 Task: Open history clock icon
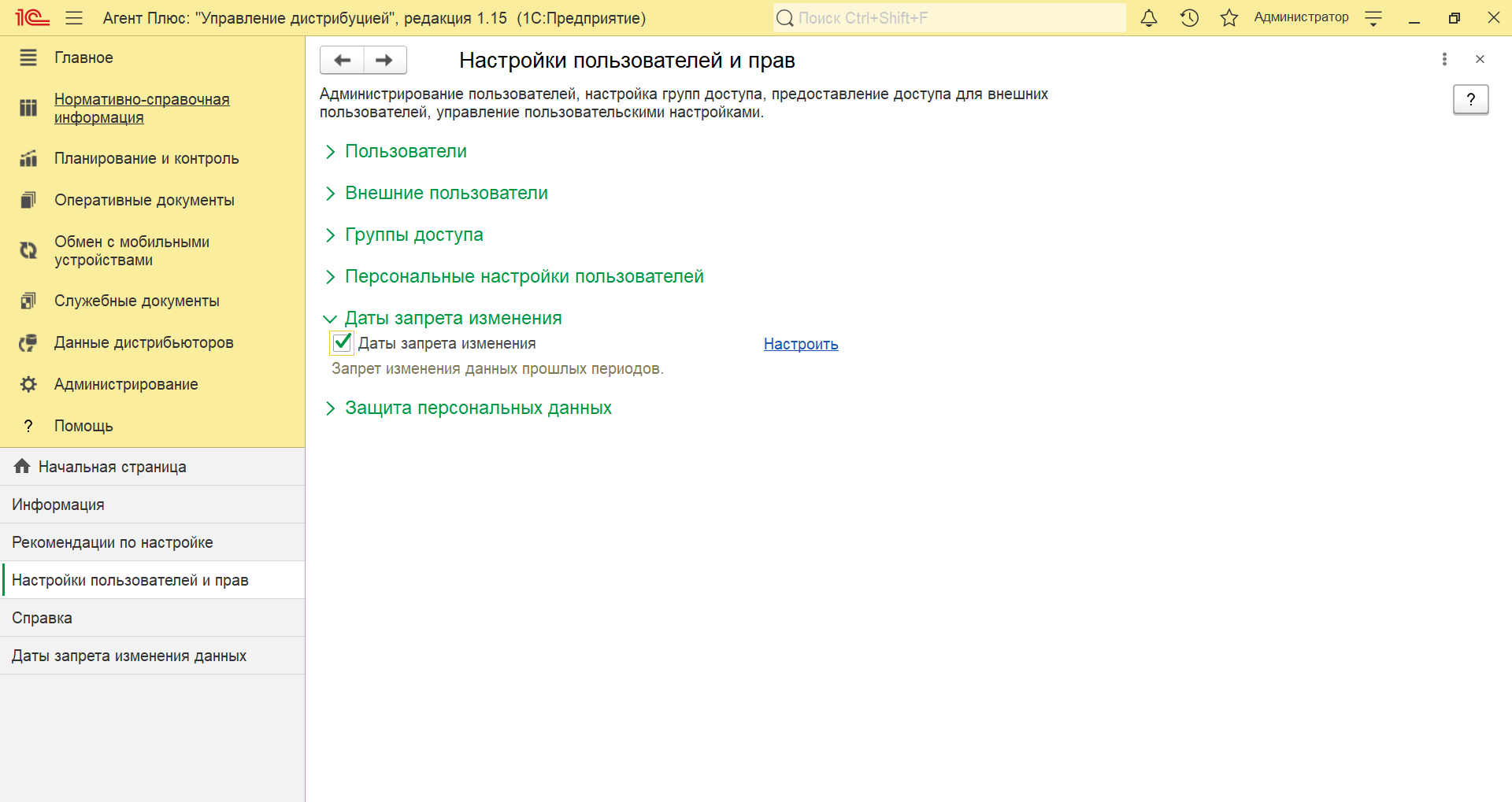coord(1189,18)
